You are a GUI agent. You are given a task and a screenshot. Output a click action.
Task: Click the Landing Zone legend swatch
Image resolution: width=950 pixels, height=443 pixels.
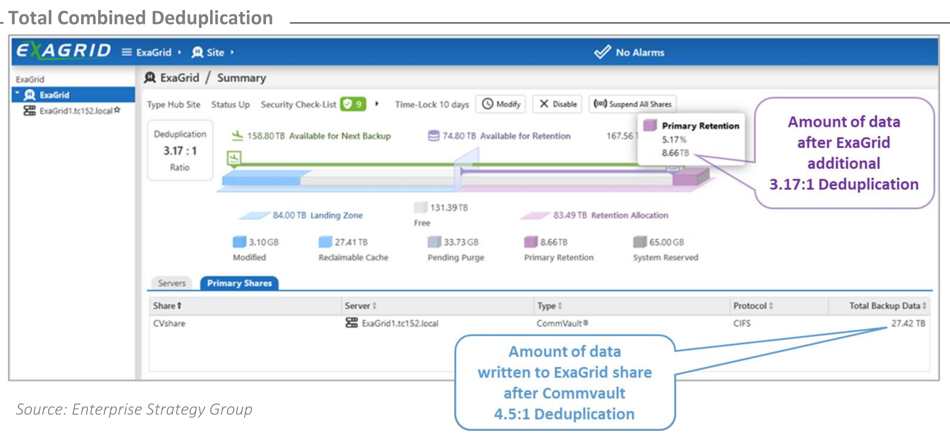(253, 215)
